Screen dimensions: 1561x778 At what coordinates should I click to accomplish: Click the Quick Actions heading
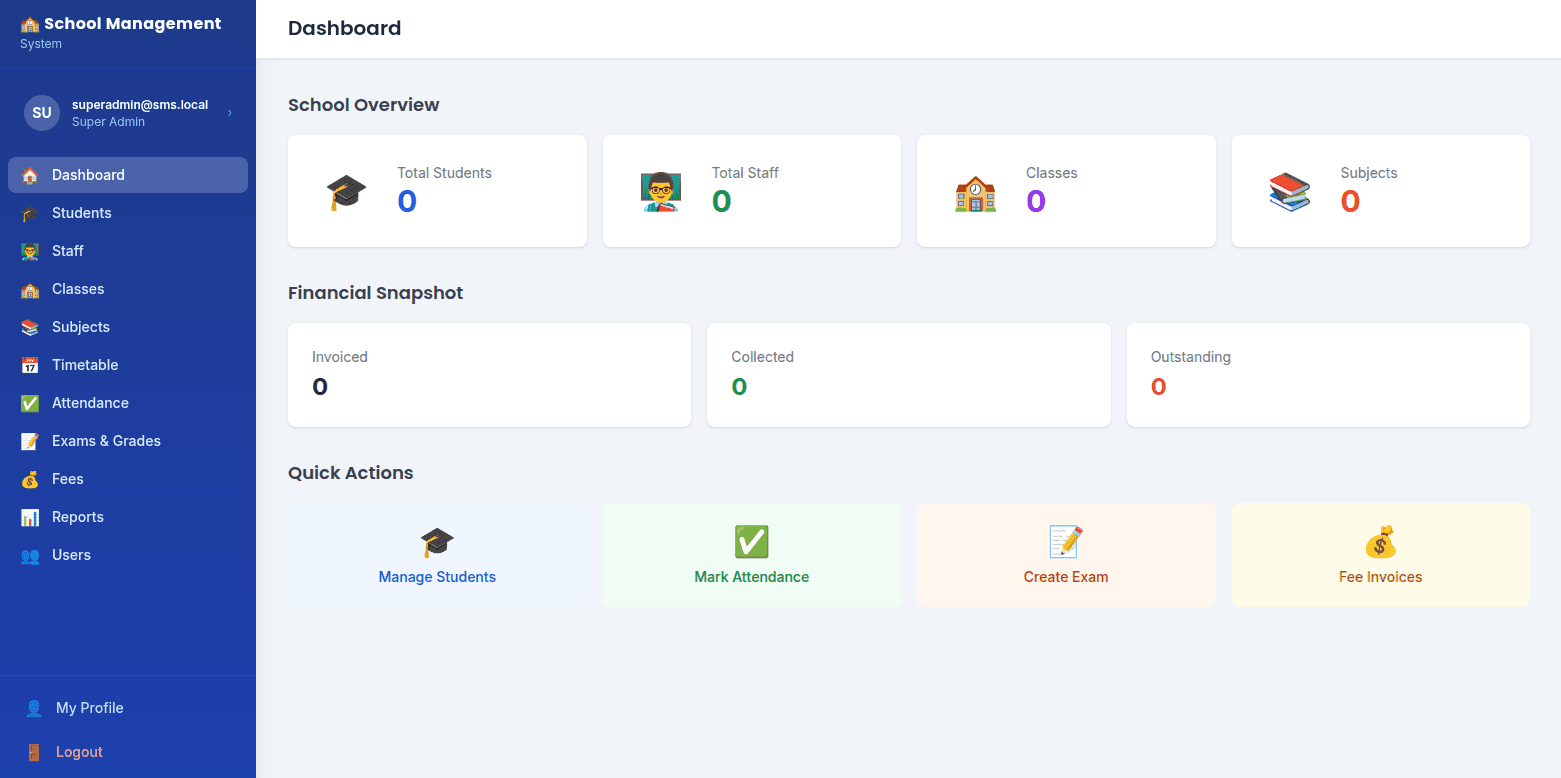pyautogui.click(x=351, y=473)
